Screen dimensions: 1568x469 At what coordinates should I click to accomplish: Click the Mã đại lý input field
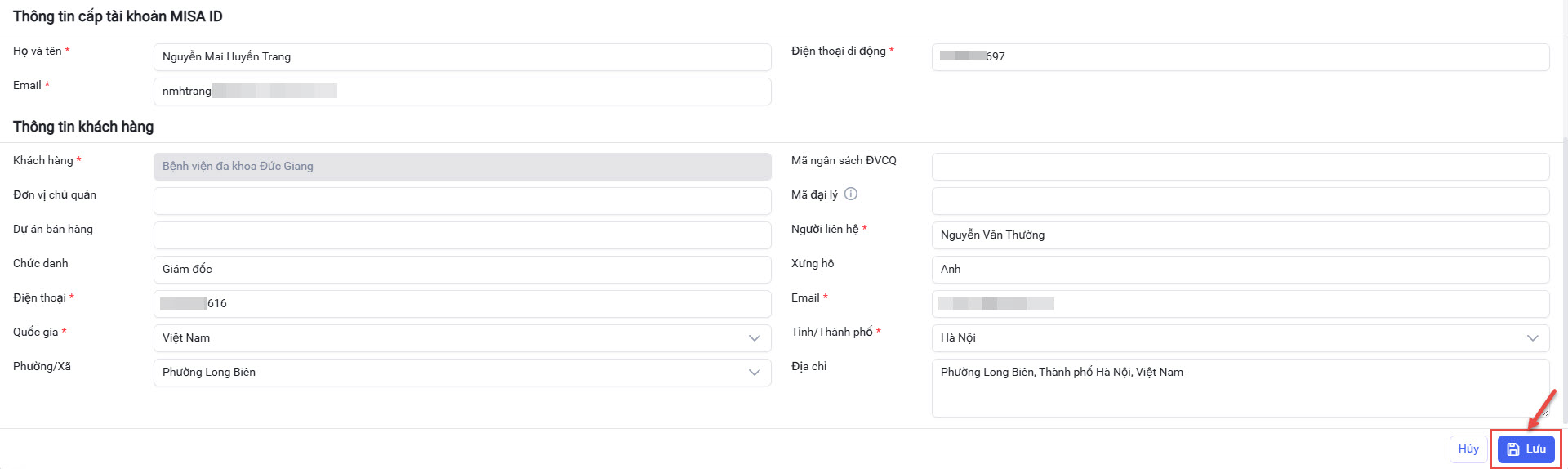(x=1240, y=201)
